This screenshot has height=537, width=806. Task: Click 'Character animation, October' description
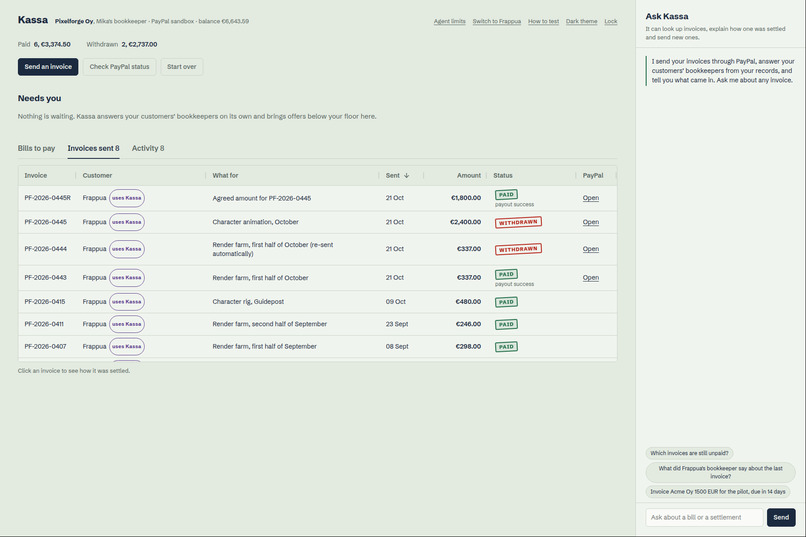[255, 222]
